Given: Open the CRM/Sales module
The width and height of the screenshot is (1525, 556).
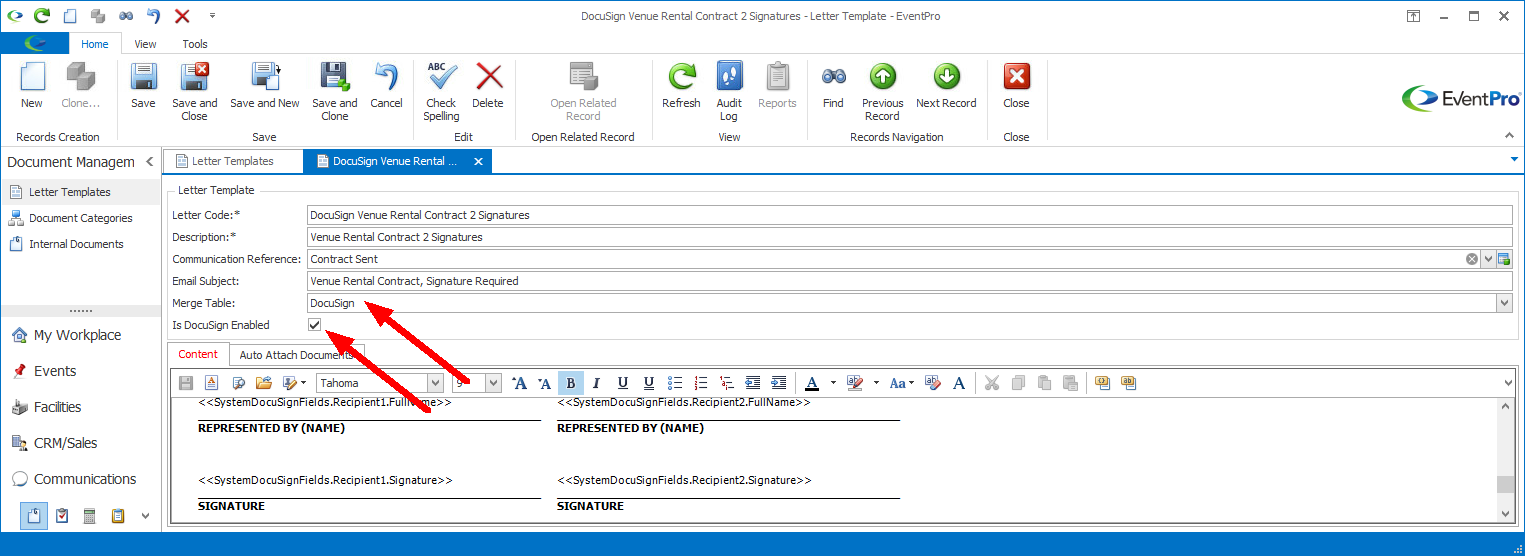Looking at the screenshot, I should pyautogui.click(x=65, y=443).
